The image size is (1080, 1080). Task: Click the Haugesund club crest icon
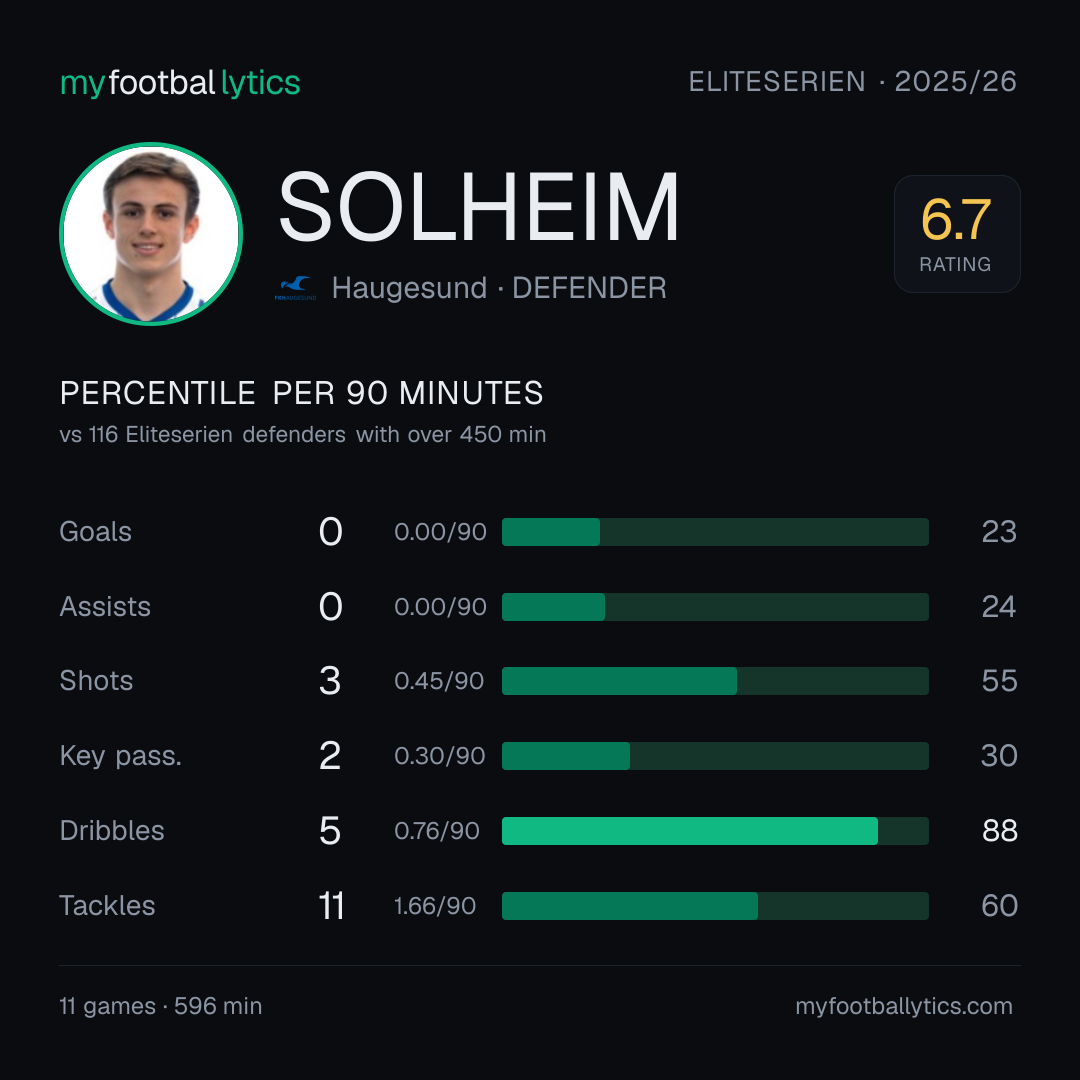295,288
